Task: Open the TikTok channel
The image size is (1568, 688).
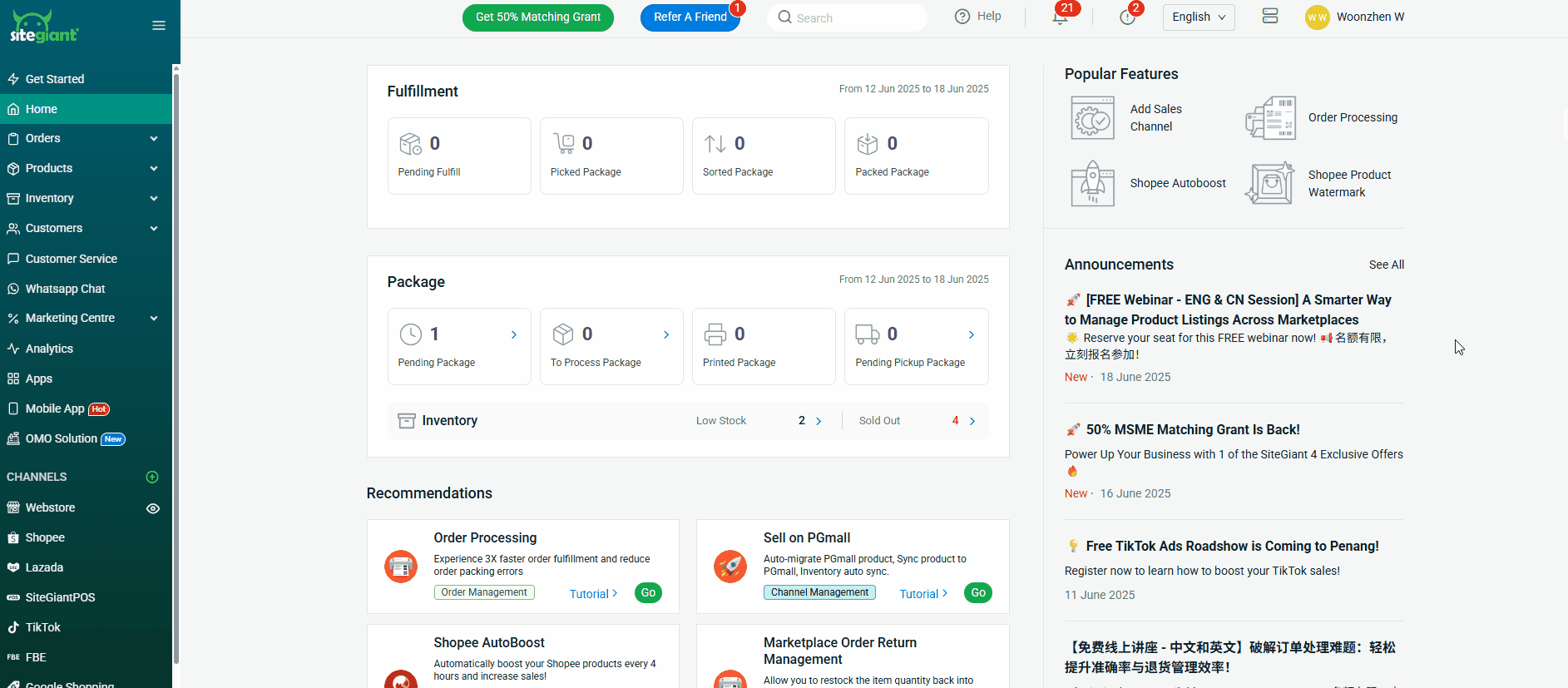Action: 86,627
